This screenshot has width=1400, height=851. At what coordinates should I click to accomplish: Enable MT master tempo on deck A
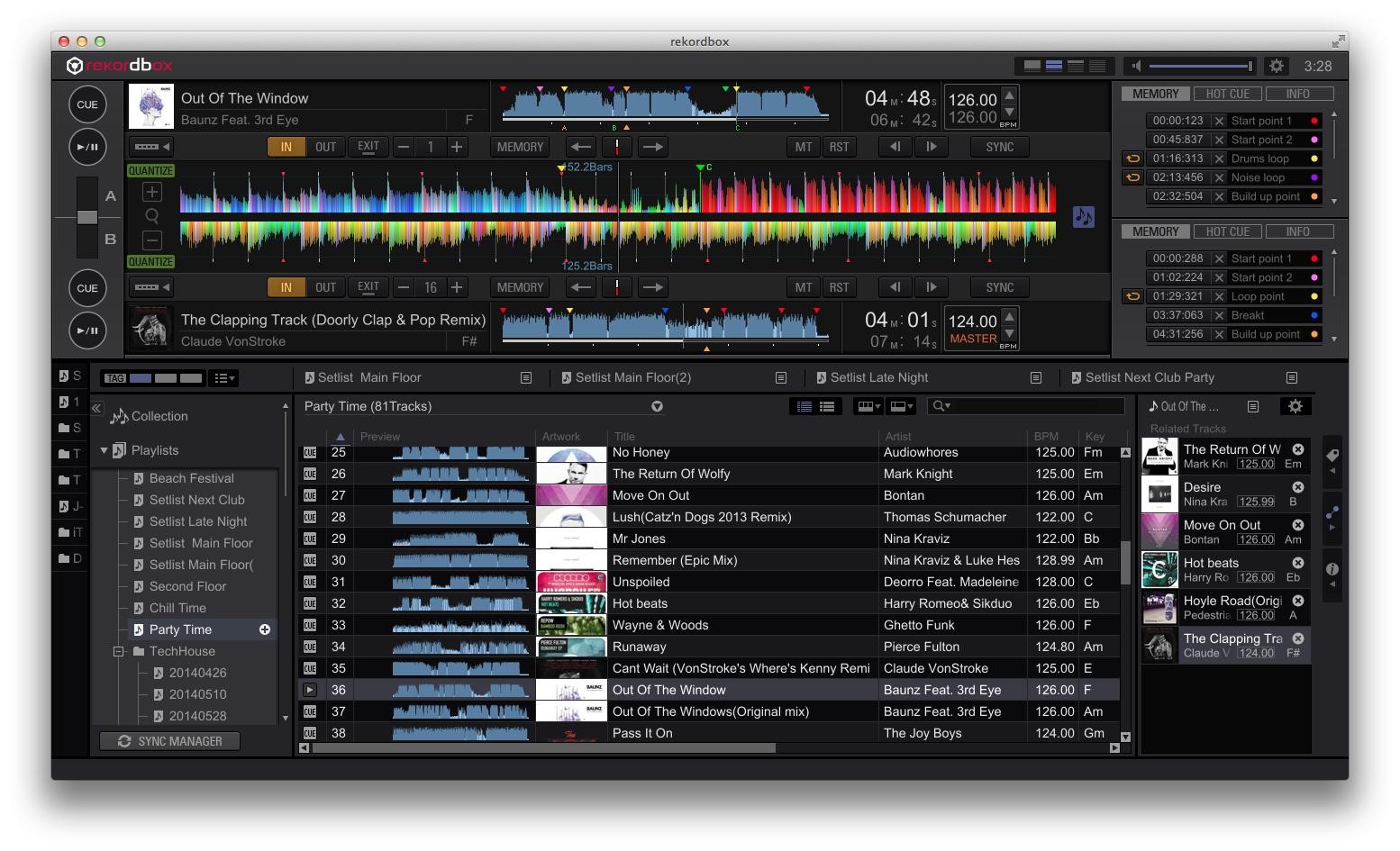pyautogui.click(x=803, y=147)
